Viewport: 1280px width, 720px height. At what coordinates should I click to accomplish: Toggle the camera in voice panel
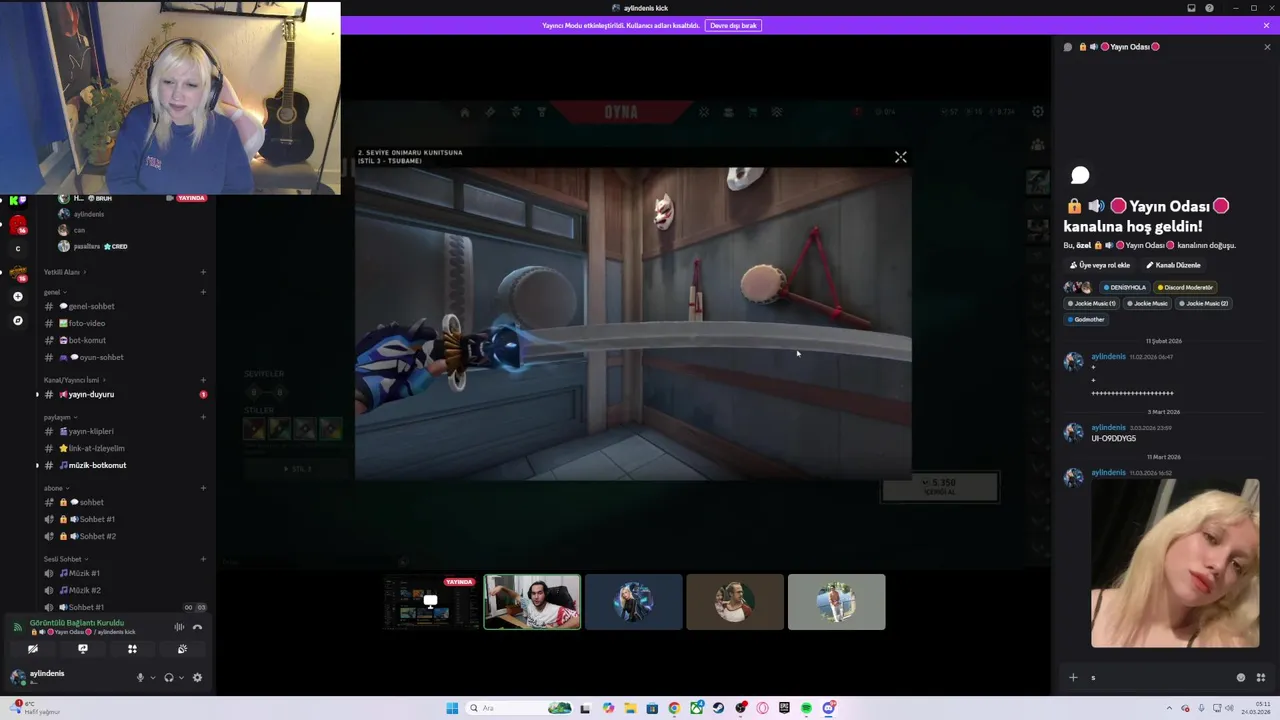click(33, 649)
